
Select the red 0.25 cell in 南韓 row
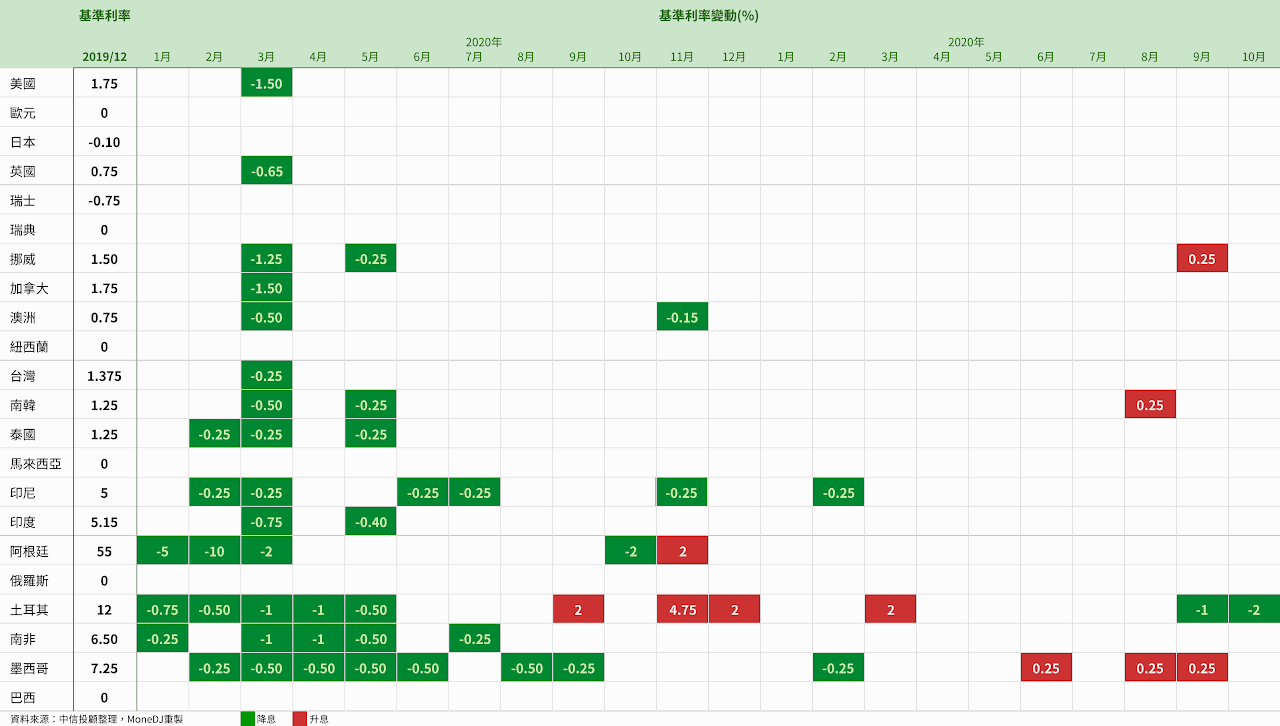[x=1150, y=405]
